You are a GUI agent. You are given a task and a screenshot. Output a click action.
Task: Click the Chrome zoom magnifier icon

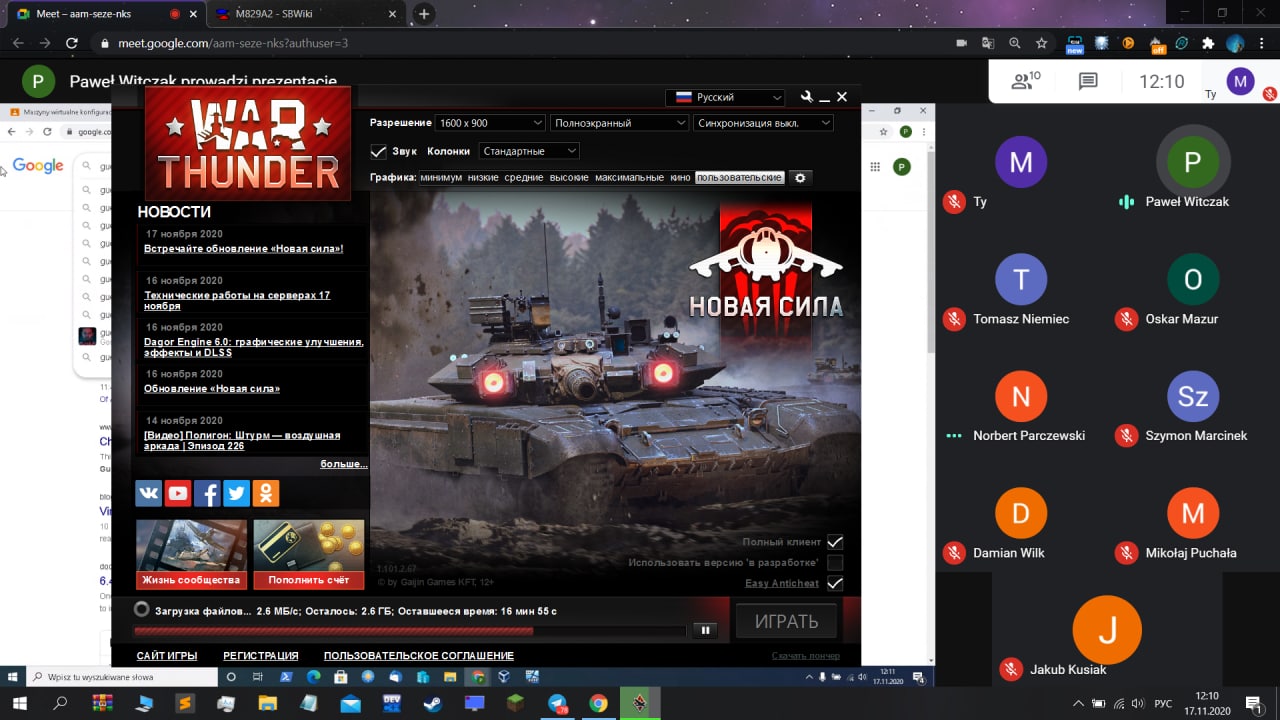coord(1015,44)
